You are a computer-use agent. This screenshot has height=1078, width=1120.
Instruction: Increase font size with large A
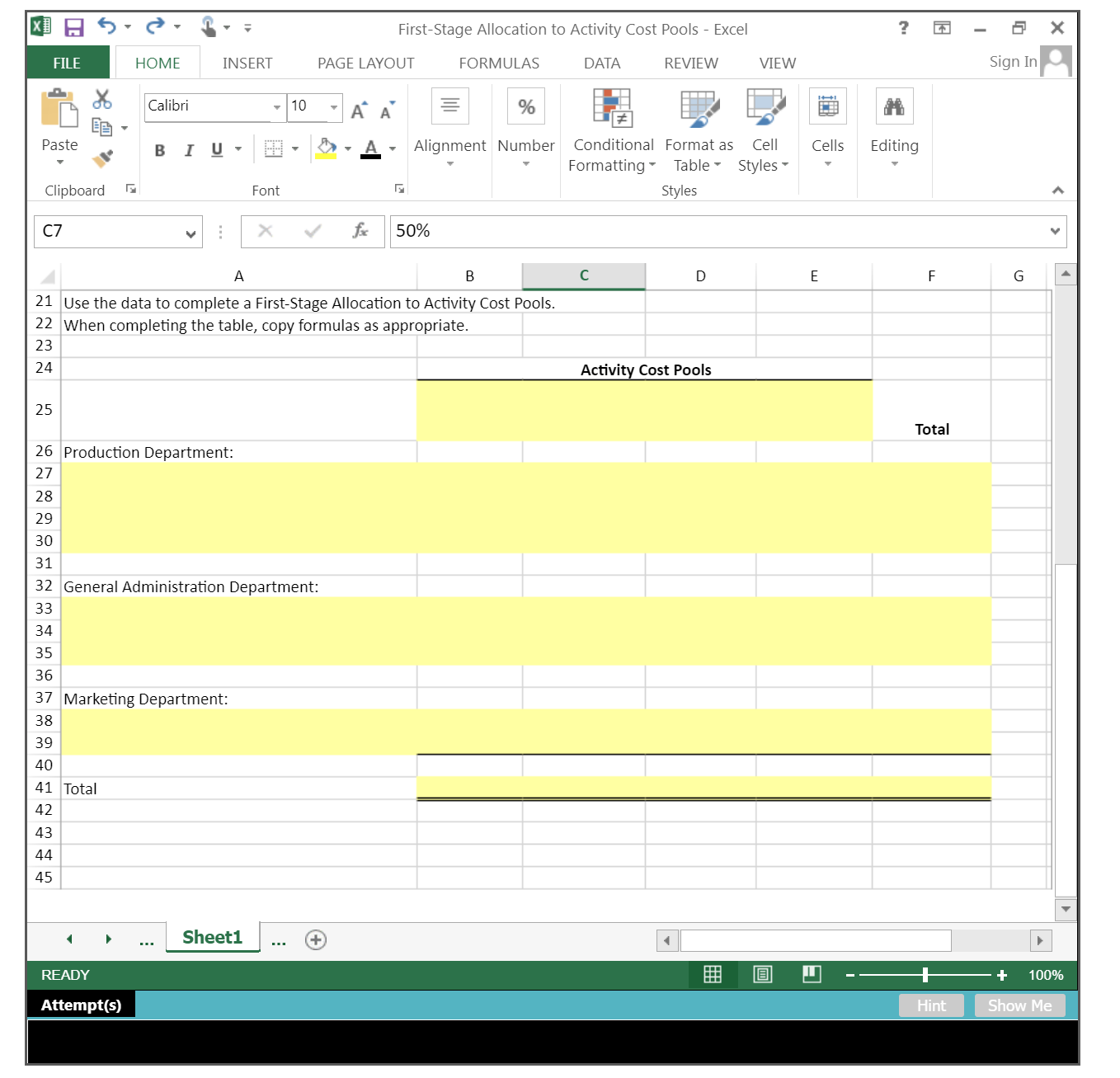(359, 111)
